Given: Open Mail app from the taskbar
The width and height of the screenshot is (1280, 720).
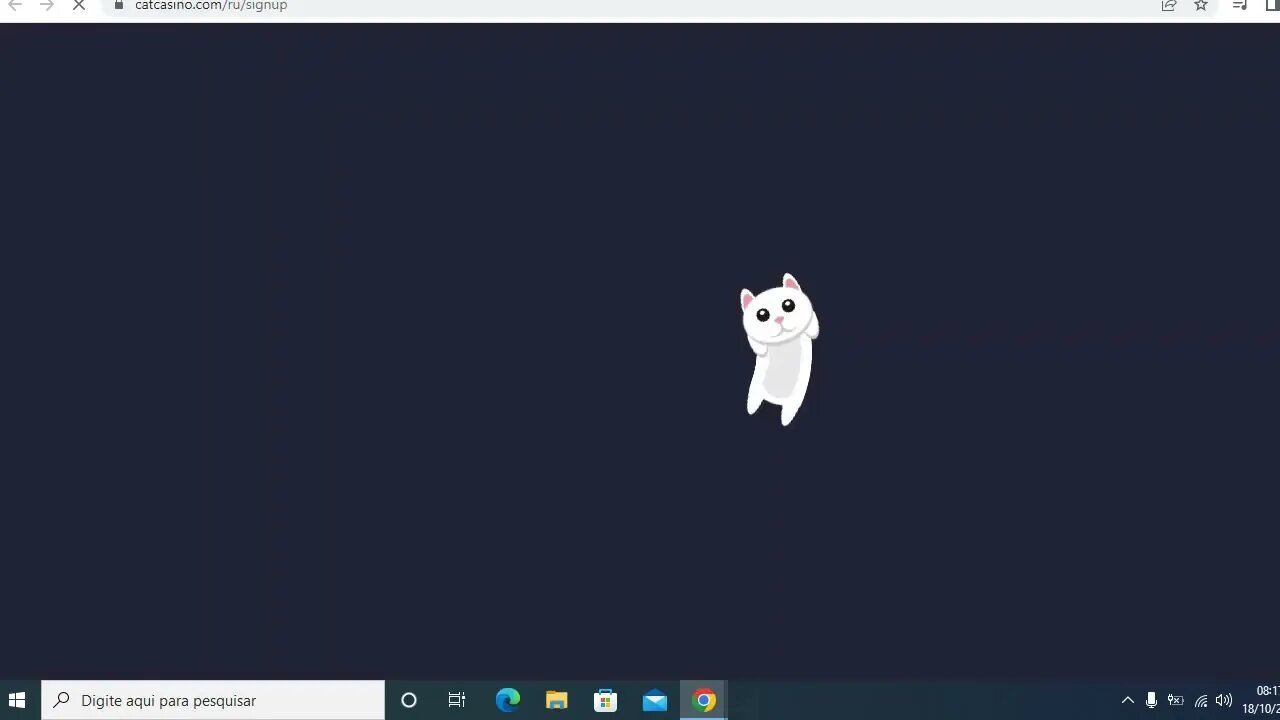Looking at the screenshot, I should 655,700.
